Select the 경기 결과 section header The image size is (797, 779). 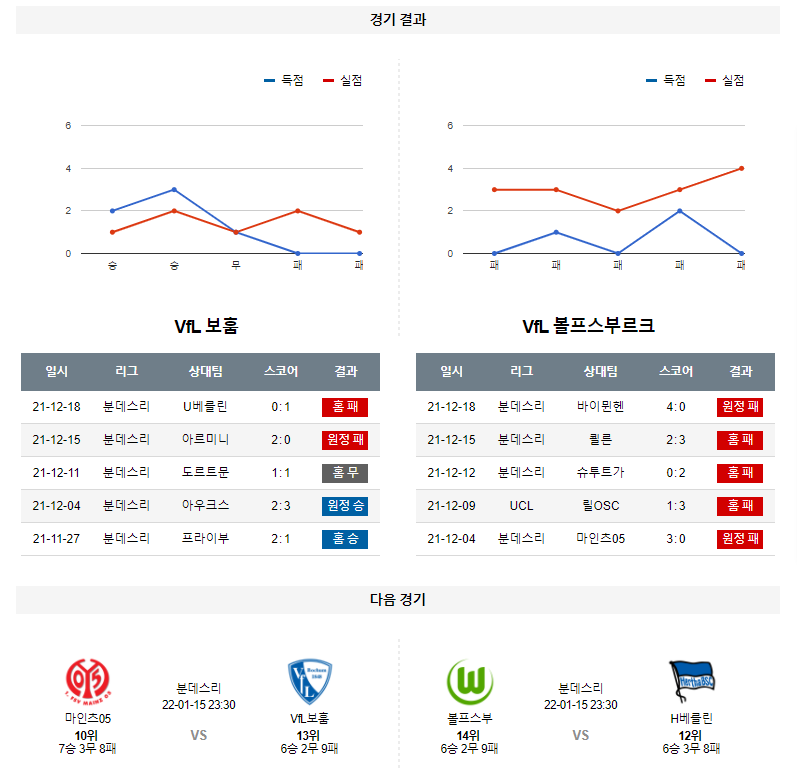pyautogui.click(x=398, y=20)
